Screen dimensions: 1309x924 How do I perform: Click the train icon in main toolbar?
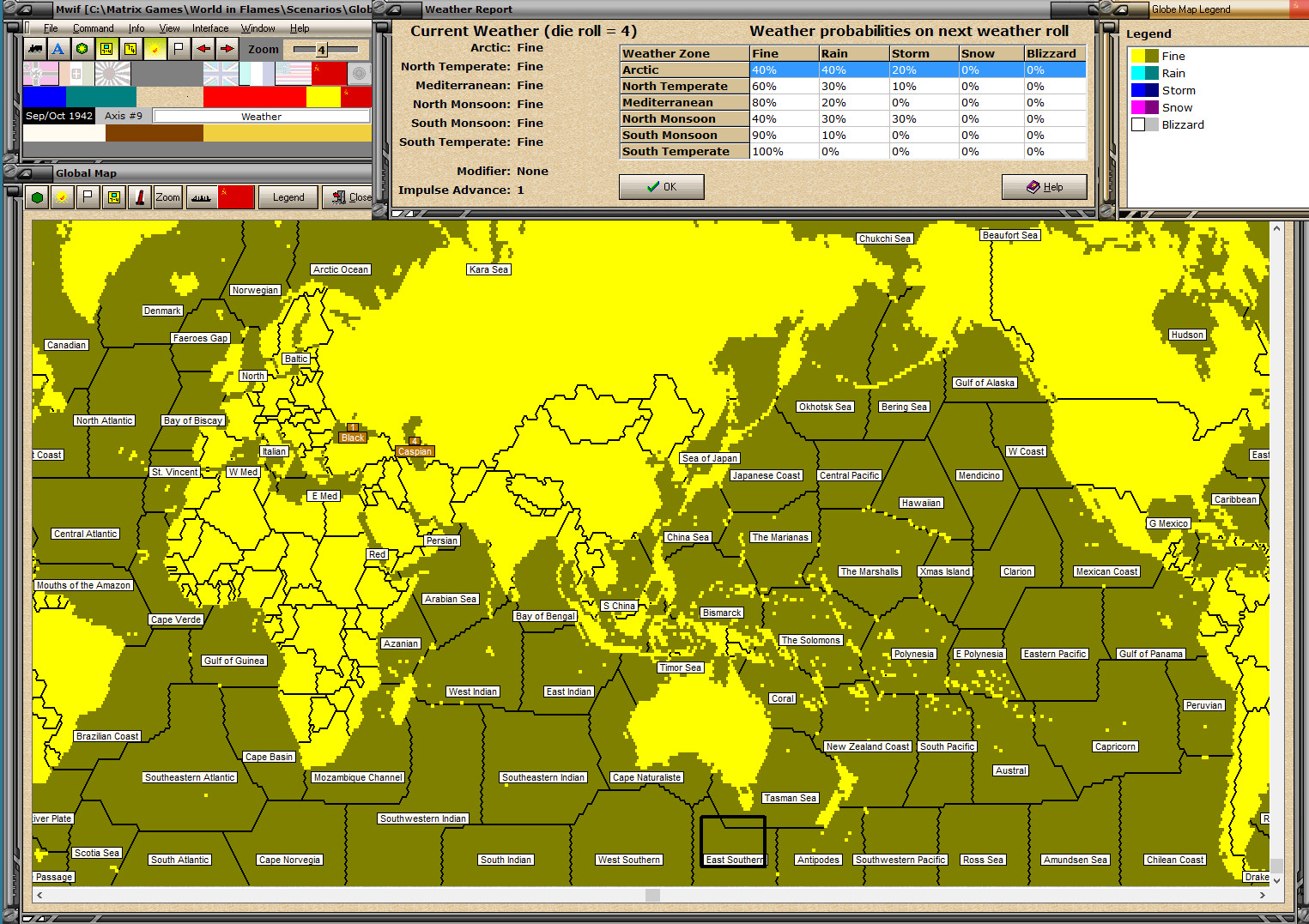point(34,49)
